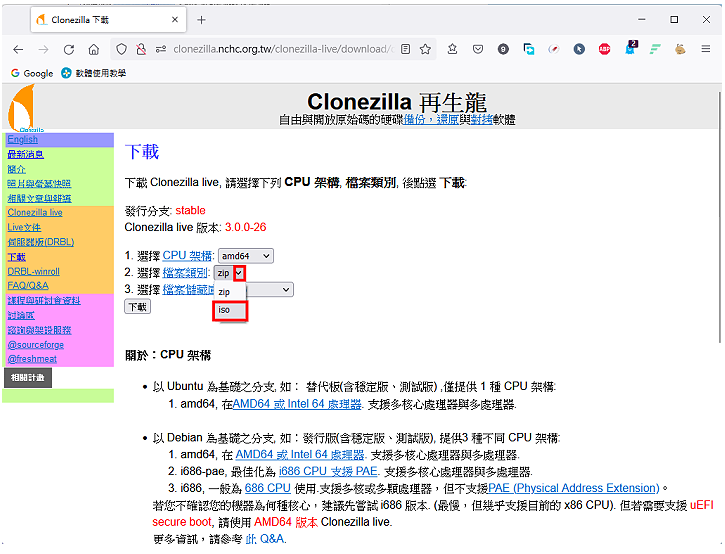Open 討論區 sidebar link
Image resolution: width=725 pixels, height=554 pixels.
21,315
